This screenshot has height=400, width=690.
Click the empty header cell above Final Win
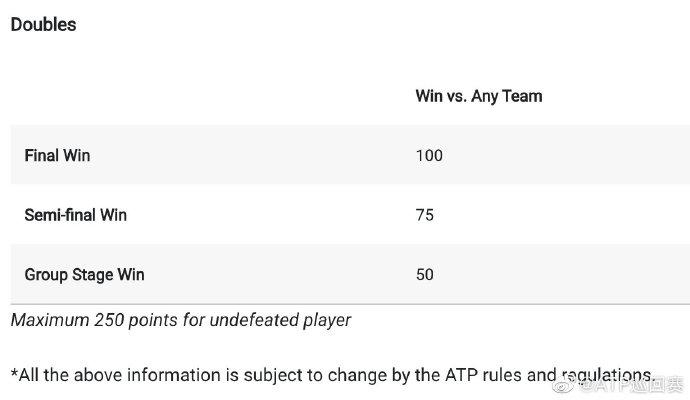point(200,96)
